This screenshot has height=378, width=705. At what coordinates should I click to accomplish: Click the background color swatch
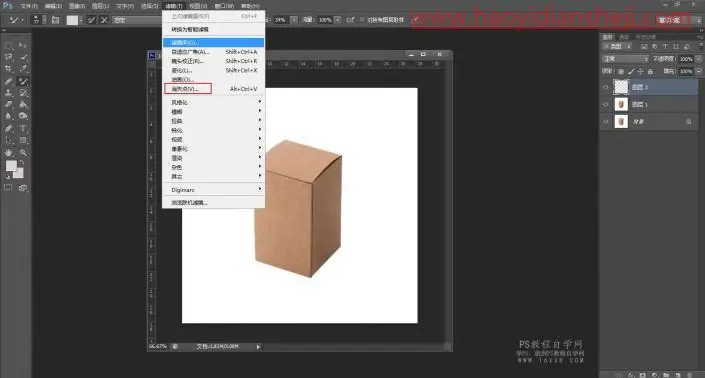point(18,173)
